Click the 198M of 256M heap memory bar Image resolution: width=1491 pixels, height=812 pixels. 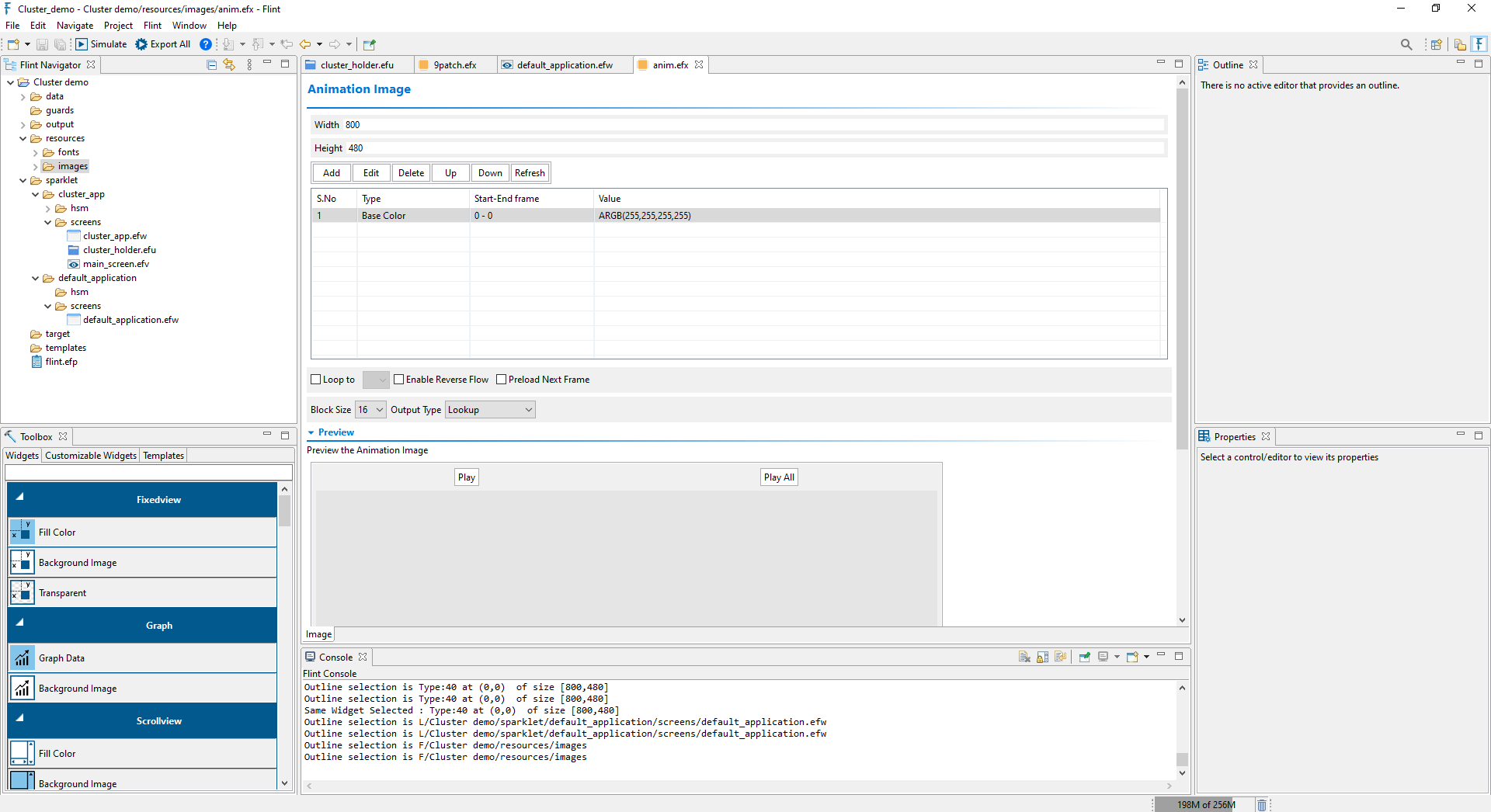click(x=1204, y=804)
